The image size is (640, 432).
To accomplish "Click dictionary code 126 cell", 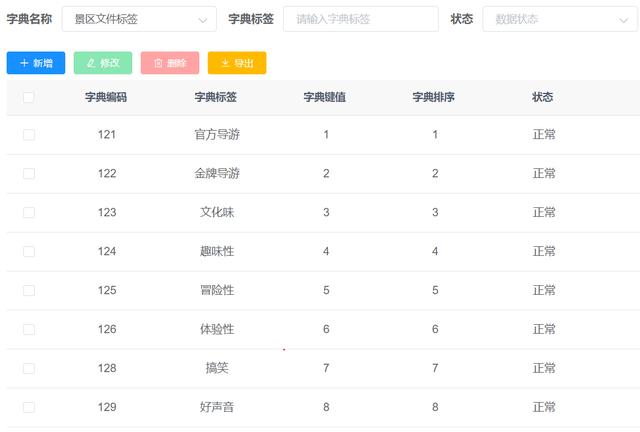I will [107, 329].
